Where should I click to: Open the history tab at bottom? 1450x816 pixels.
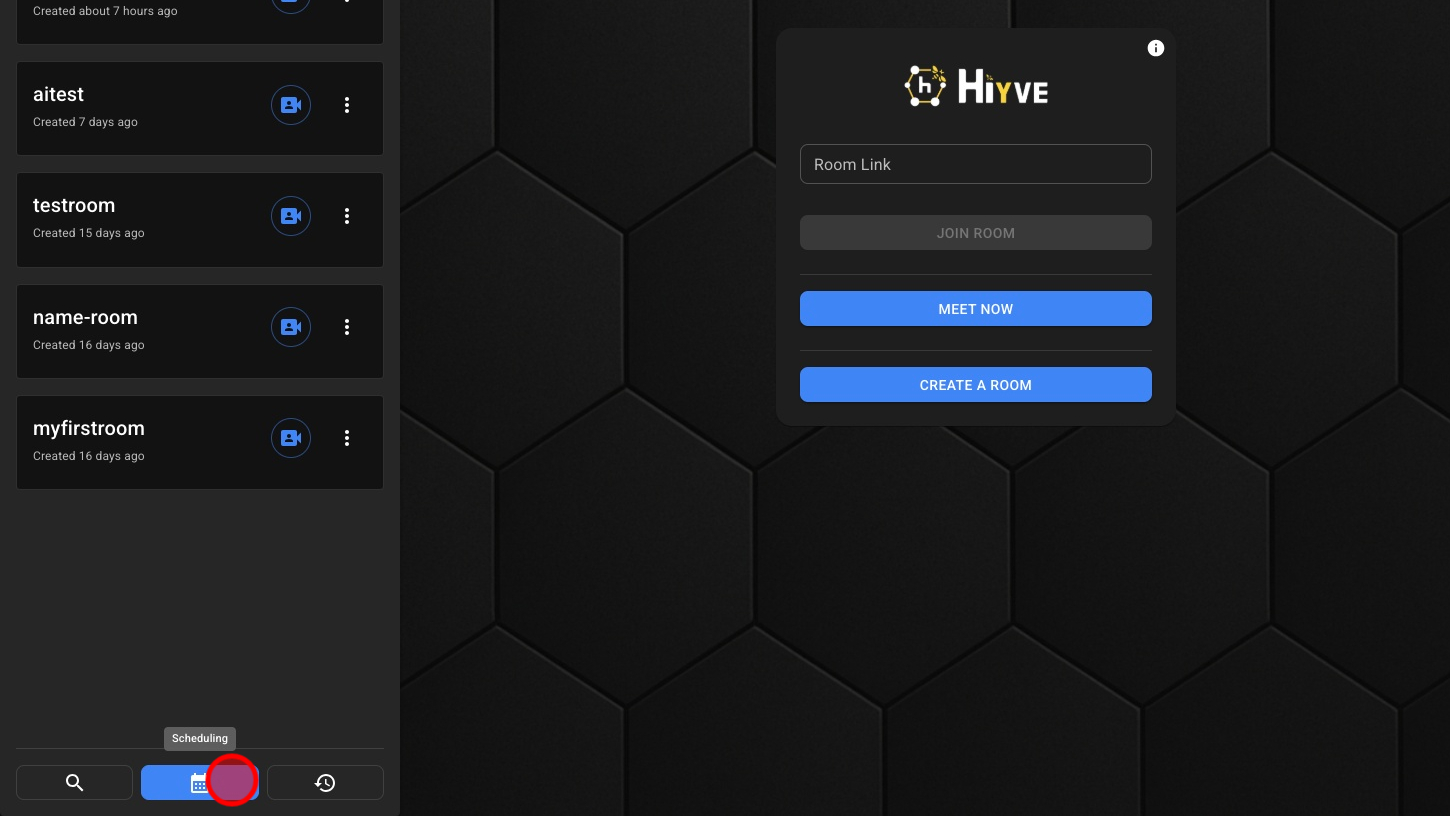[x=325, y=782]
